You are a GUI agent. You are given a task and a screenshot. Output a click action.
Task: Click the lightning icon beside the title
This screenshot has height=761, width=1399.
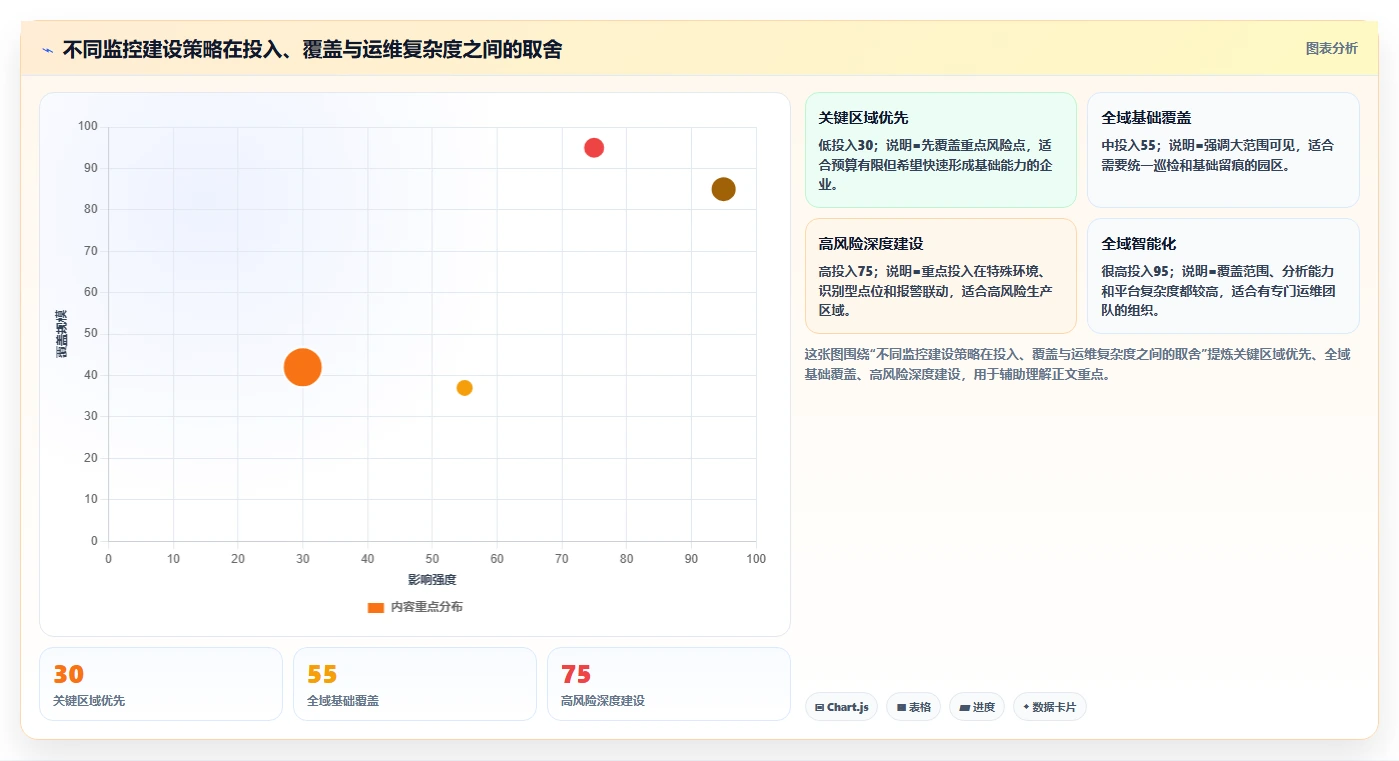(48, 50)
